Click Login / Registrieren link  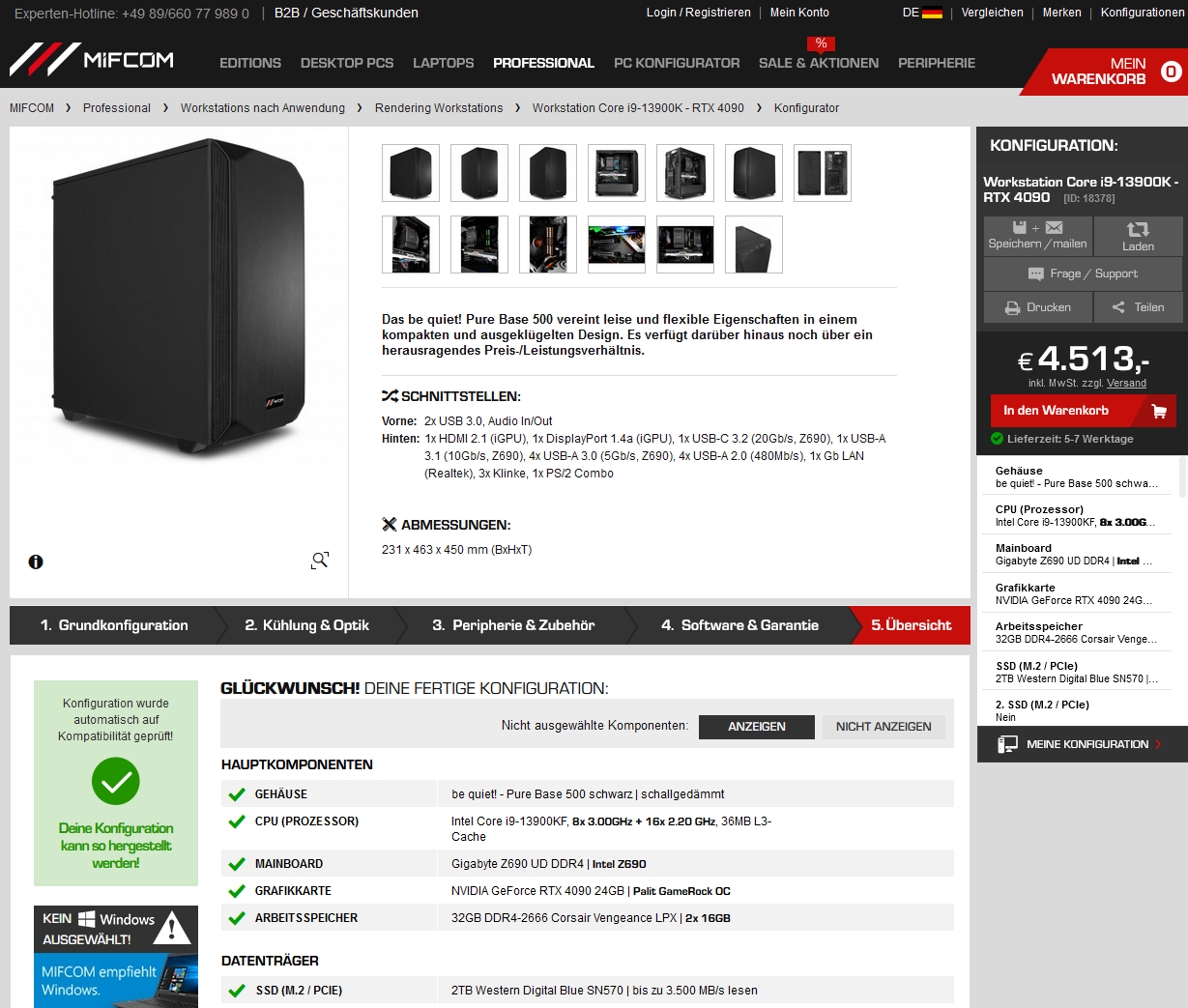click(699, 13)
